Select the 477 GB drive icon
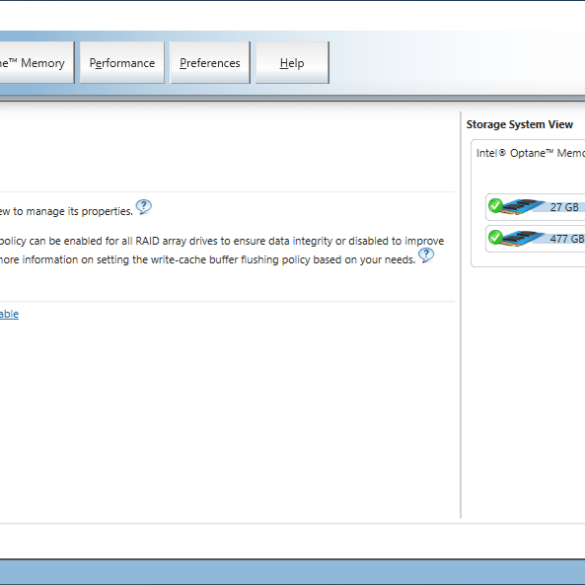 pyautogui.click(x=523, y=238)
